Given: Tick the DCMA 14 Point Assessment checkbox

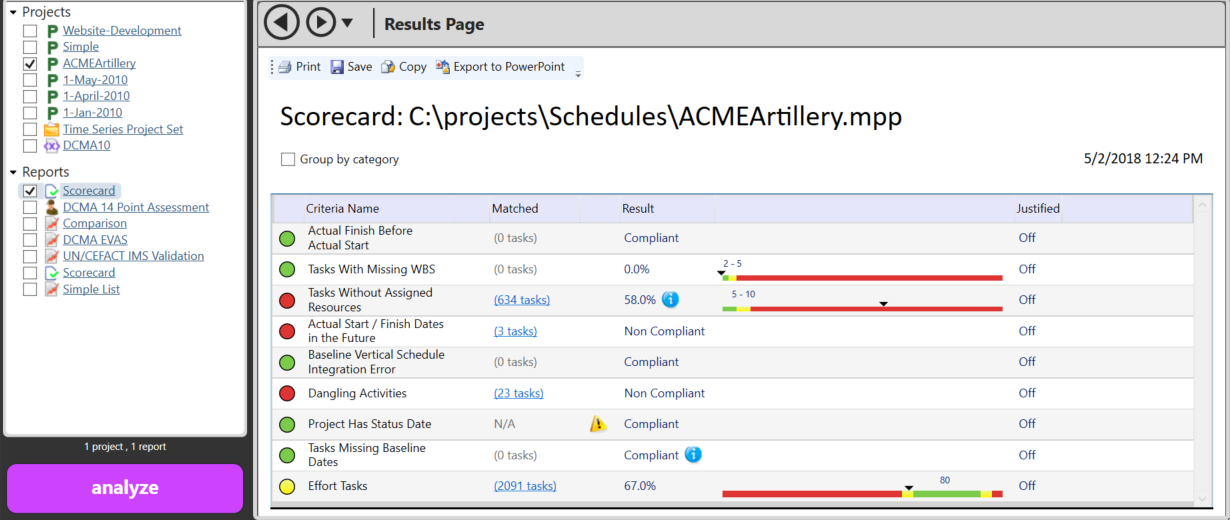Looking at the screenshot, I should point(30,208).
